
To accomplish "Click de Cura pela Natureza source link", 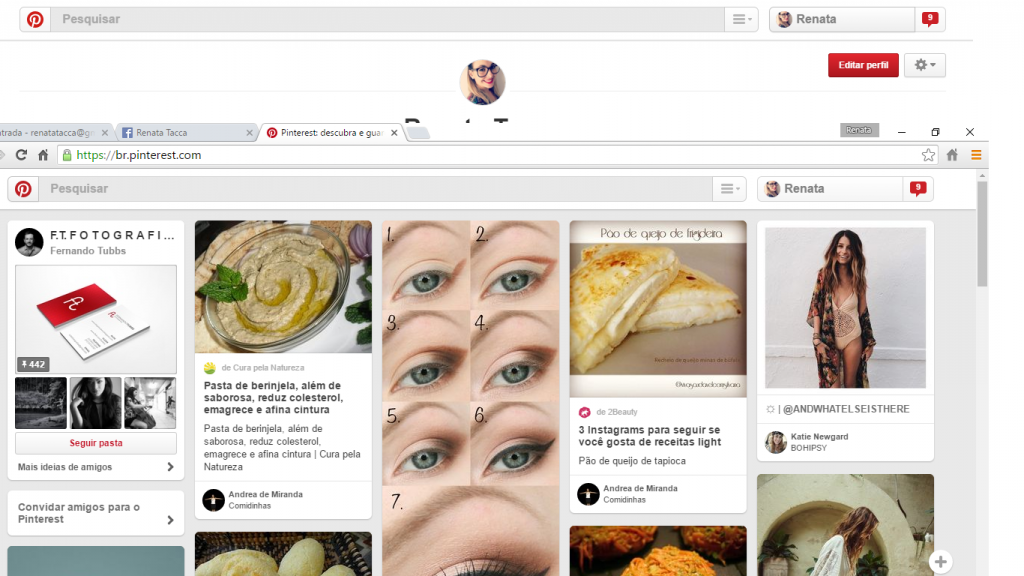I will pyautogui.click(x=263, y=368).
